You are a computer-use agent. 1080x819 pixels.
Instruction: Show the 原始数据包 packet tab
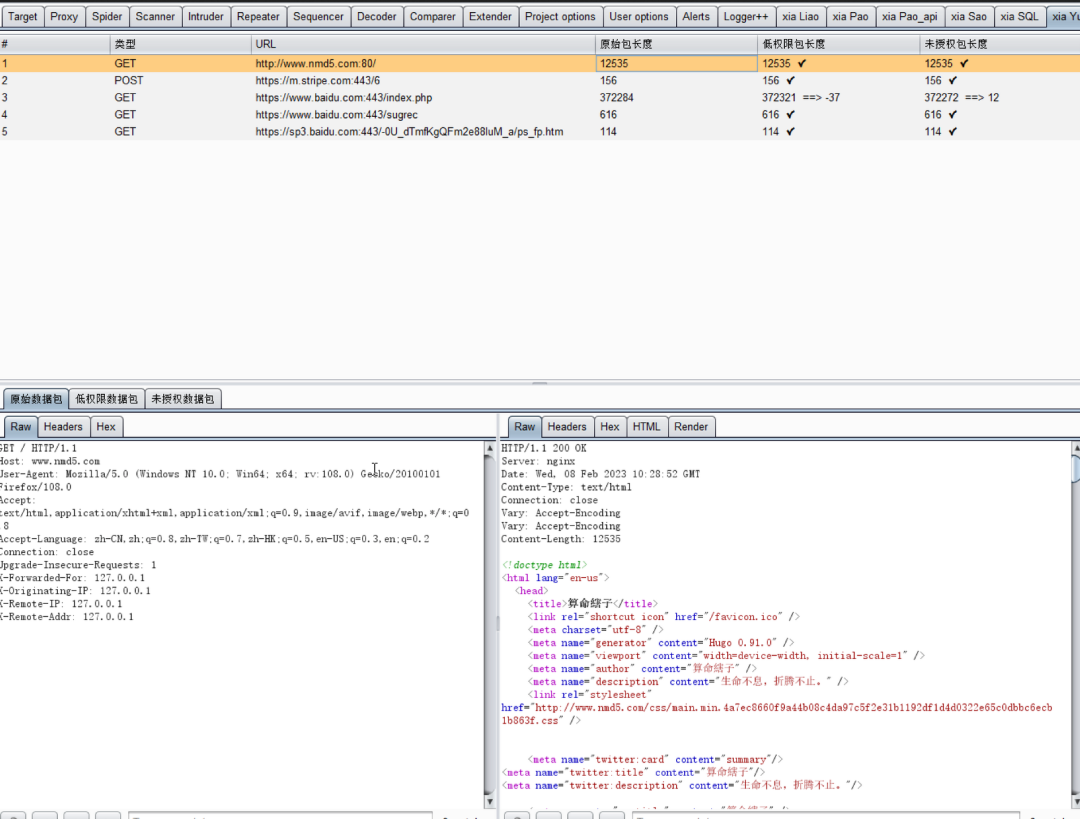point(36,399)
